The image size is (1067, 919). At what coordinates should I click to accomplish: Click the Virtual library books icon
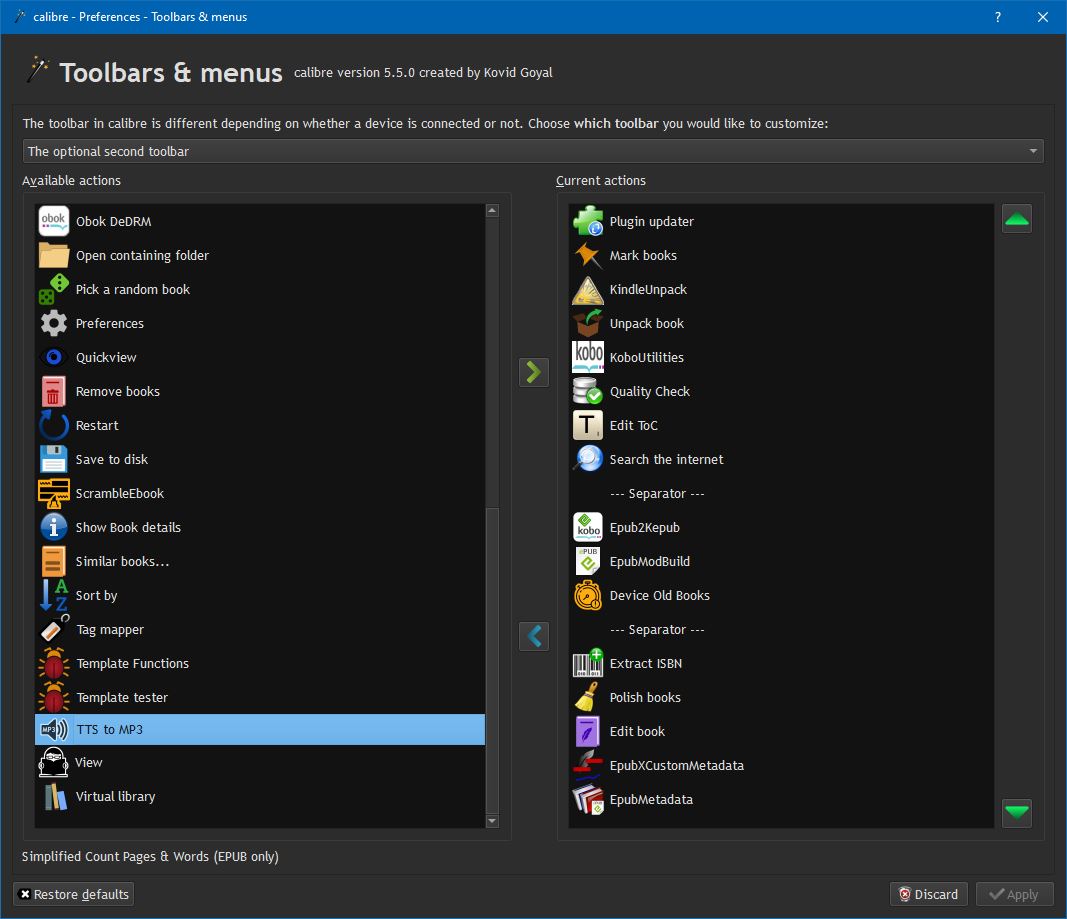55,797
